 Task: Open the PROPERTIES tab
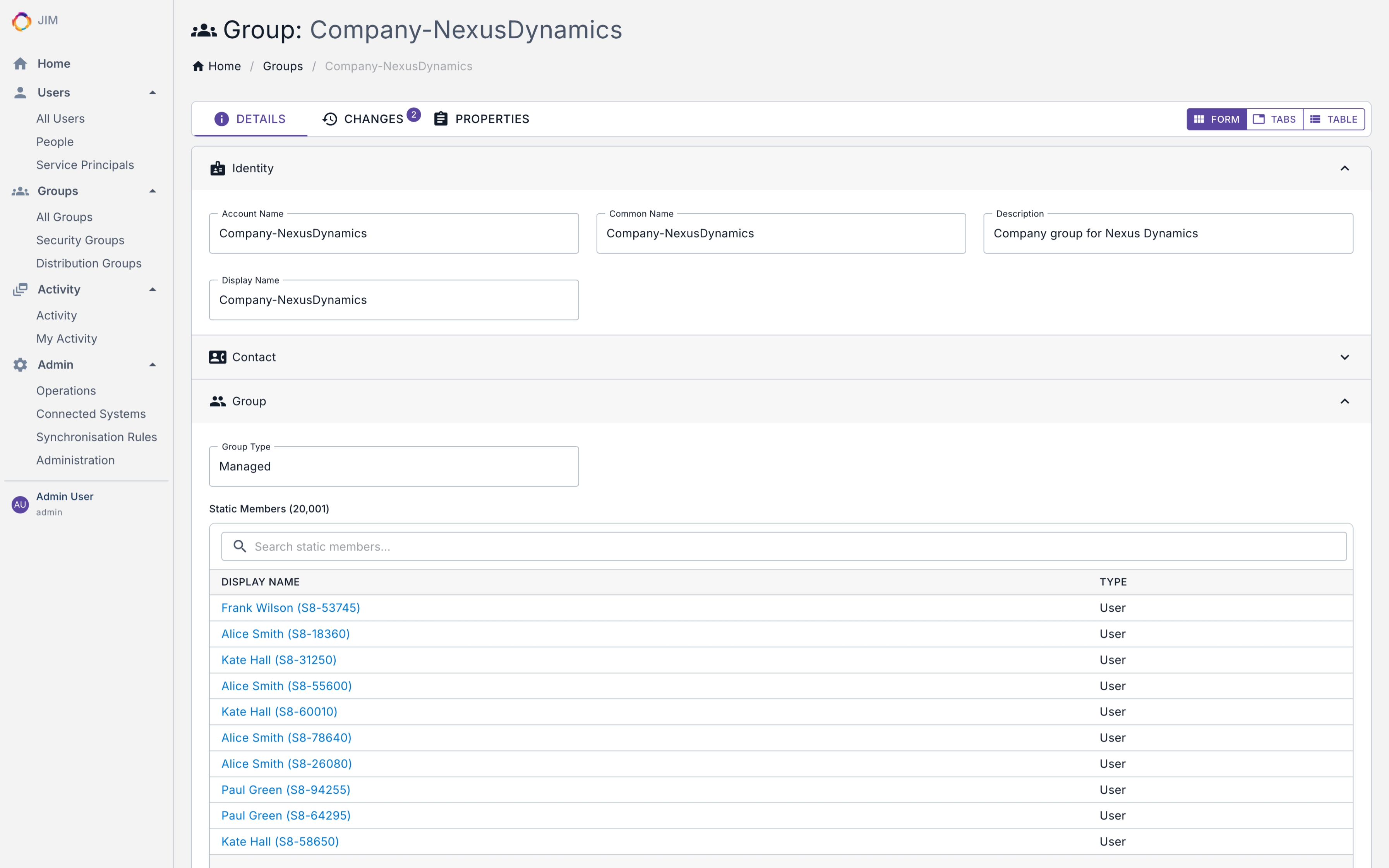tap(482, 119)
